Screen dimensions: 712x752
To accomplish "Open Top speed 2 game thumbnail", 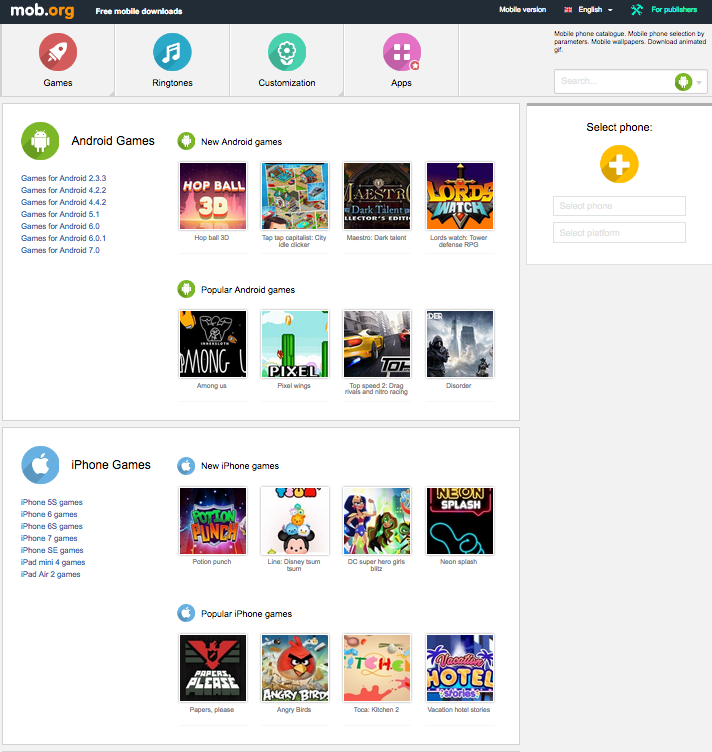I will (x=377, y=344).
